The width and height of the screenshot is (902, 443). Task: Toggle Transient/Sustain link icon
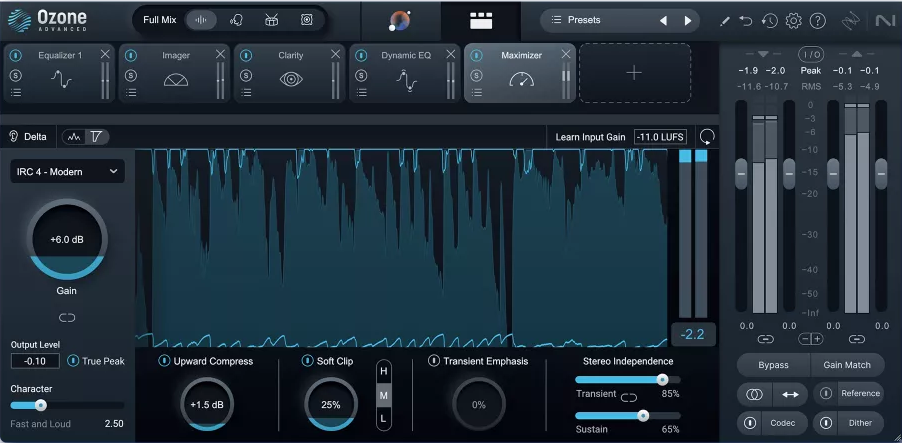tap(629, 398)
